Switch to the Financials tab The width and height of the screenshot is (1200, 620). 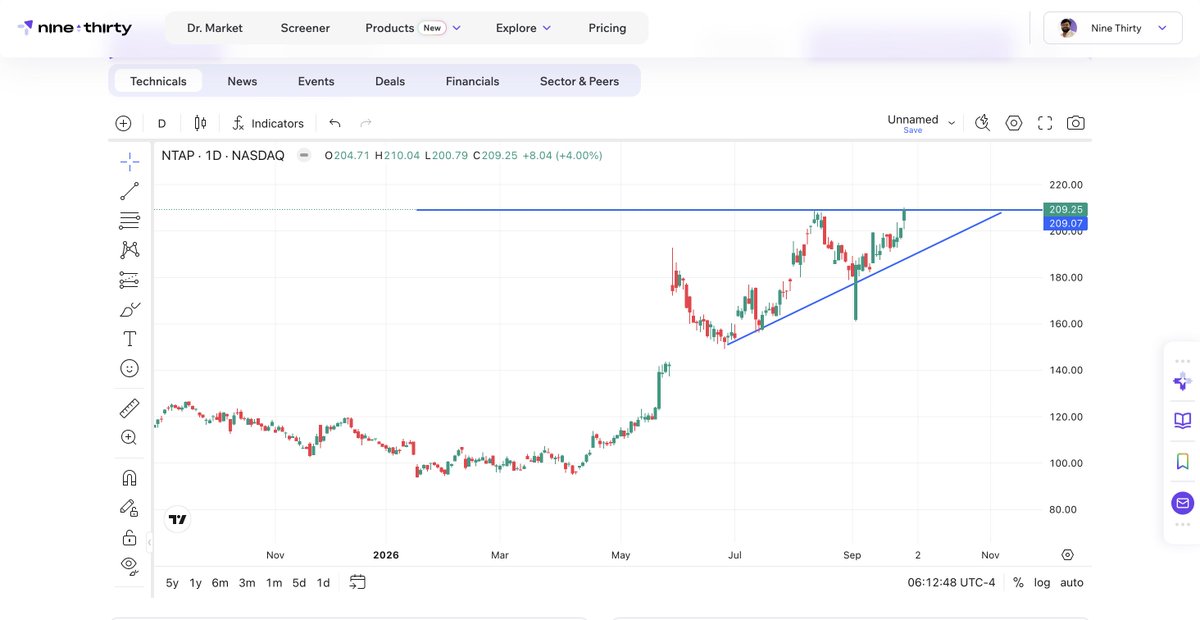(472, 81)
